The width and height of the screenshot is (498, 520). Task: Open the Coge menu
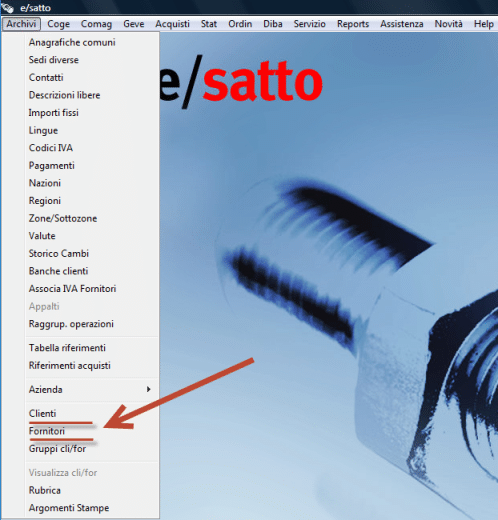[58, 24]
